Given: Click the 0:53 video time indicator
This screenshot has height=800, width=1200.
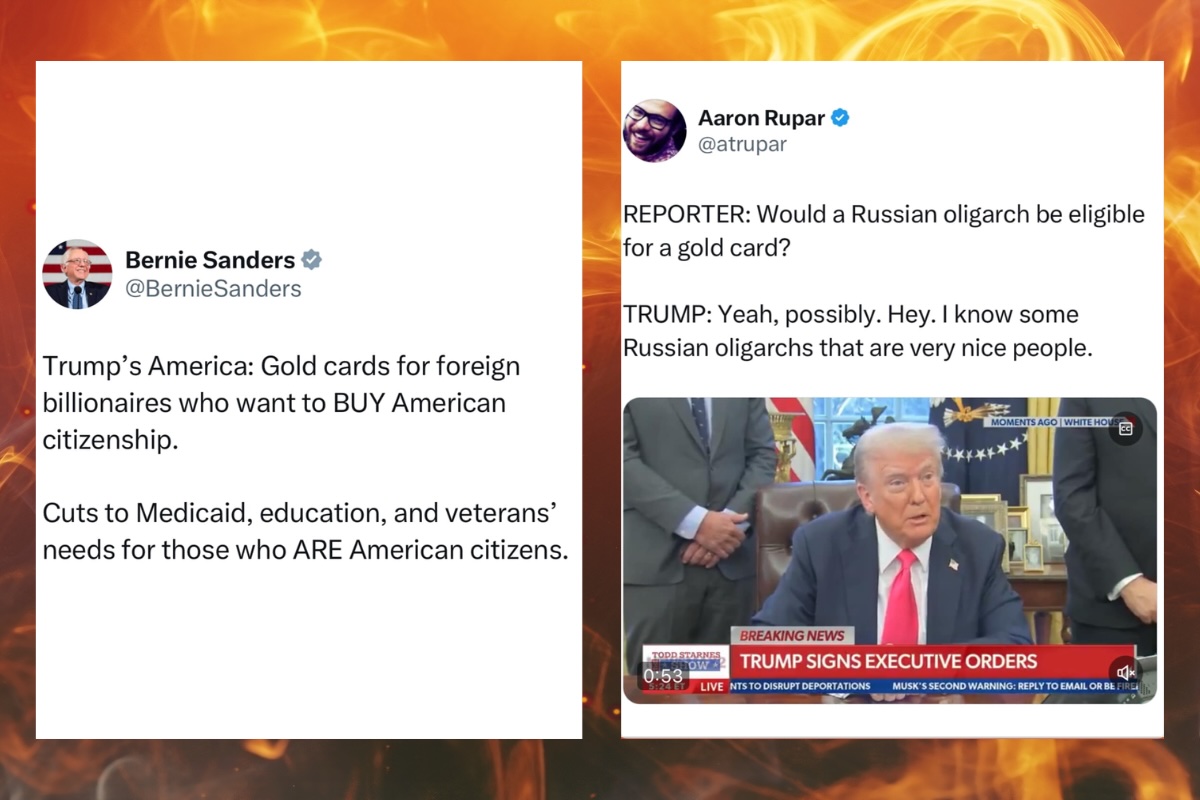Looking at the screenshot, I should coord(663,676).
